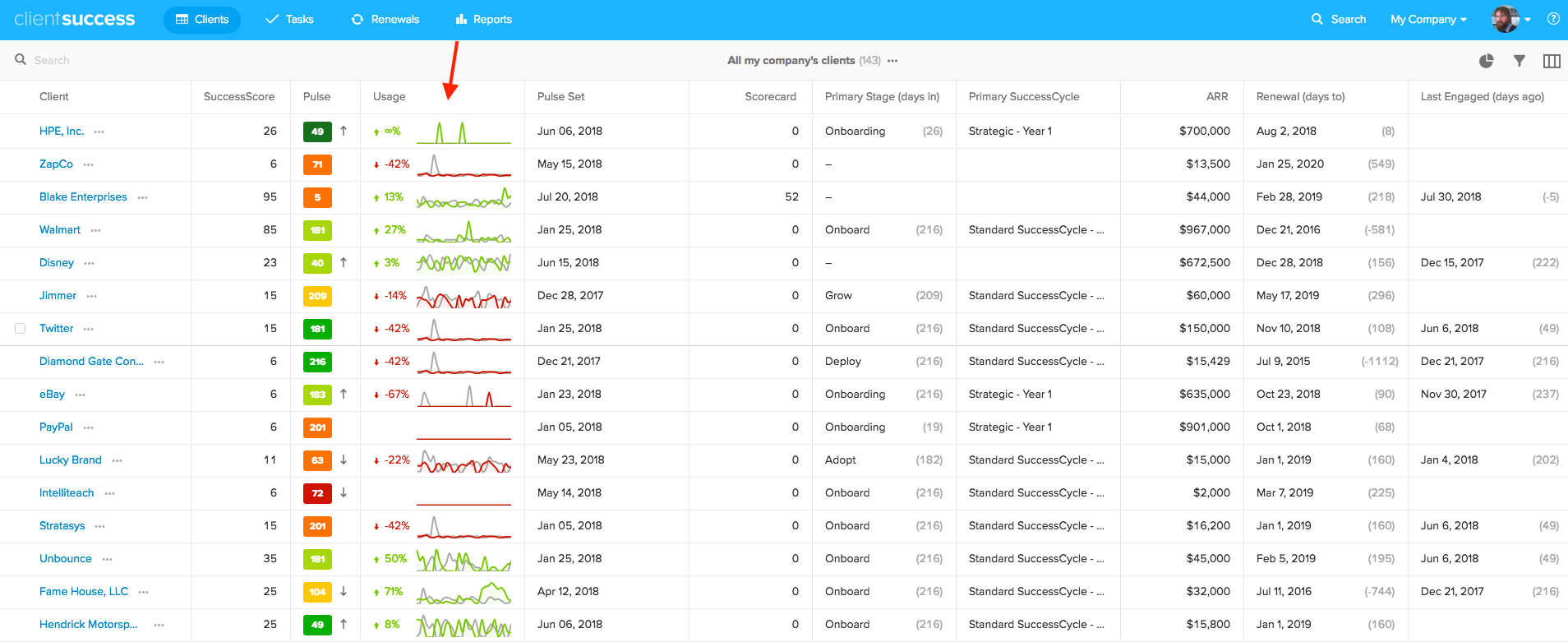Click the eBay pulse up arrow
Screen dimensions: 1568x642
pyautogui.click(x=344, y=394)
